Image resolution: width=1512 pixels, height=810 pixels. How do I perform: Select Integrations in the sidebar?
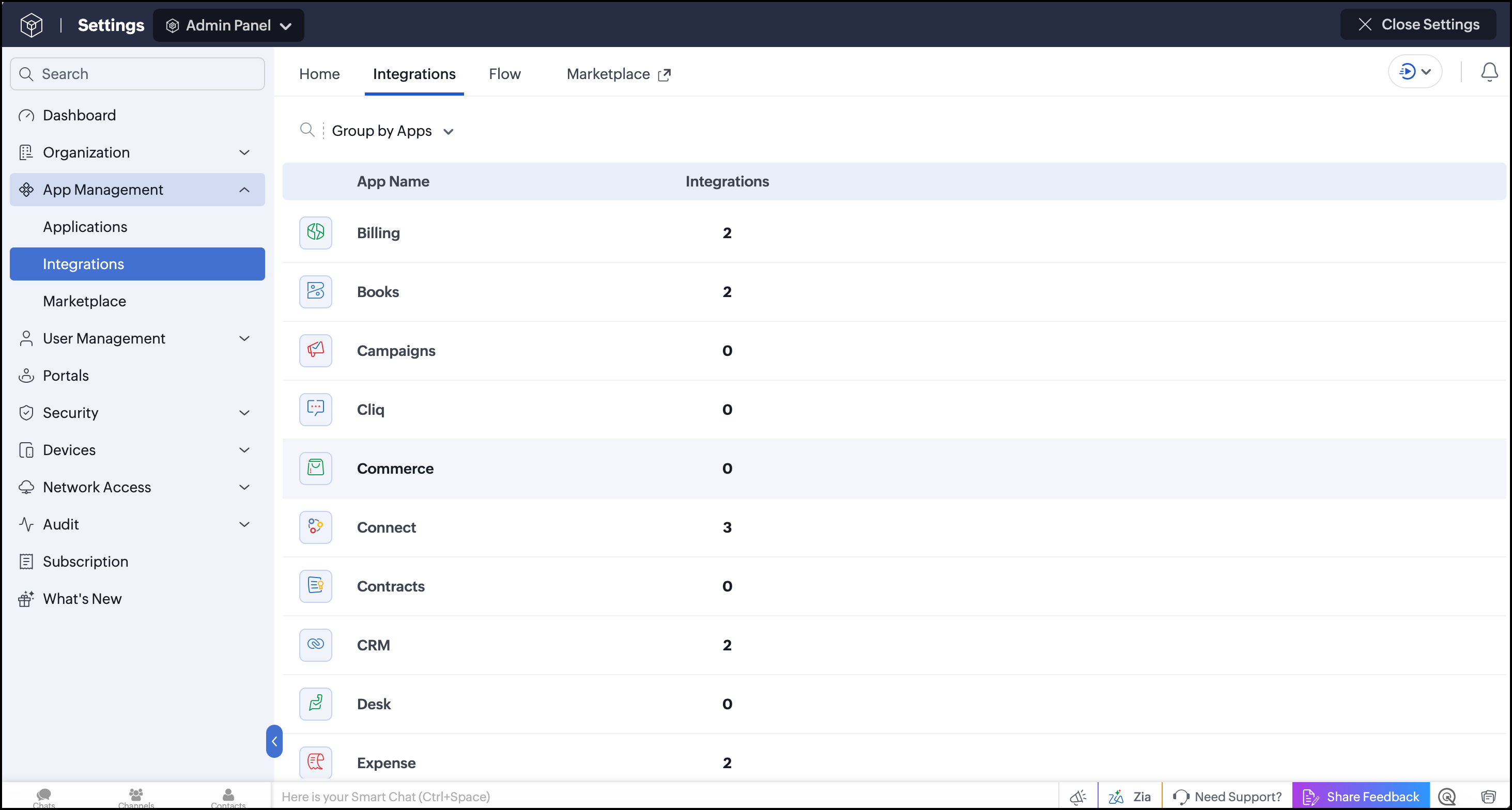click(137, 264)
